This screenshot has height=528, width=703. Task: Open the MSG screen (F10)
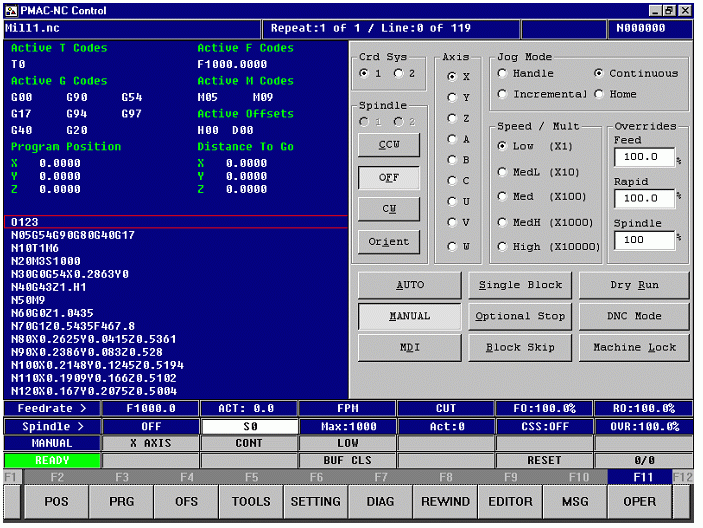click(x=575, y=502)
